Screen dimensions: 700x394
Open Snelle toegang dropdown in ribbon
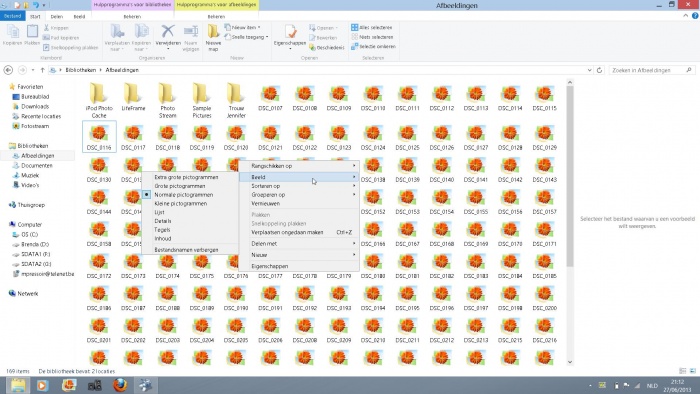coord(246,37)
